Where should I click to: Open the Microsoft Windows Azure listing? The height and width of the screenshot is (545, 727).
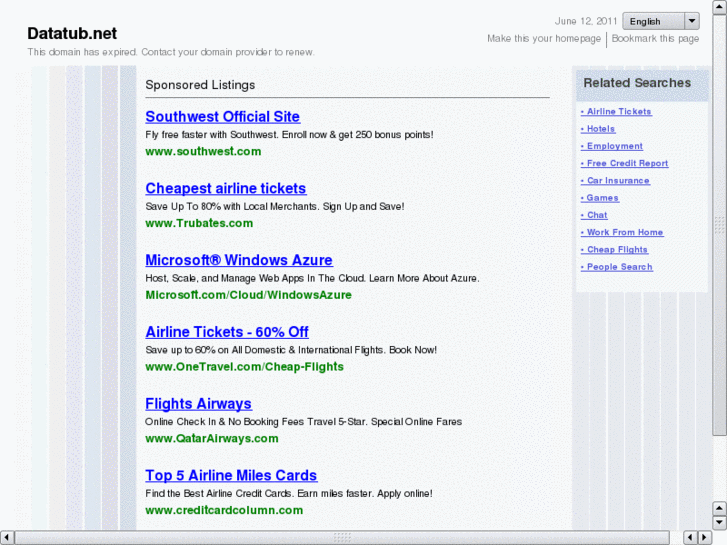pyautogui.click(x=239, y=260)
